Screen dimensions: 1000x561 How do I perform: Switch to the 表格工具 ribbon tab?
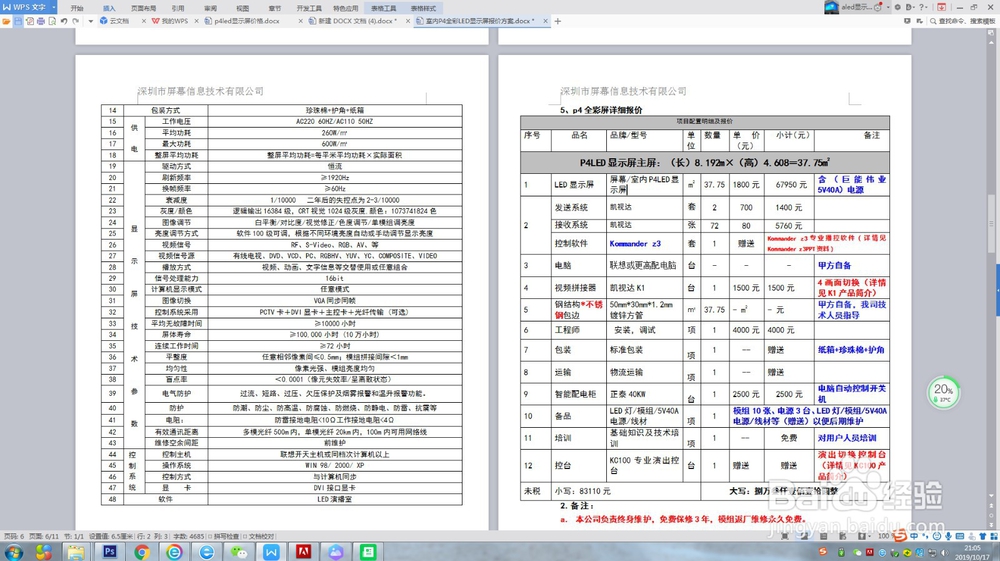point(383,8)
